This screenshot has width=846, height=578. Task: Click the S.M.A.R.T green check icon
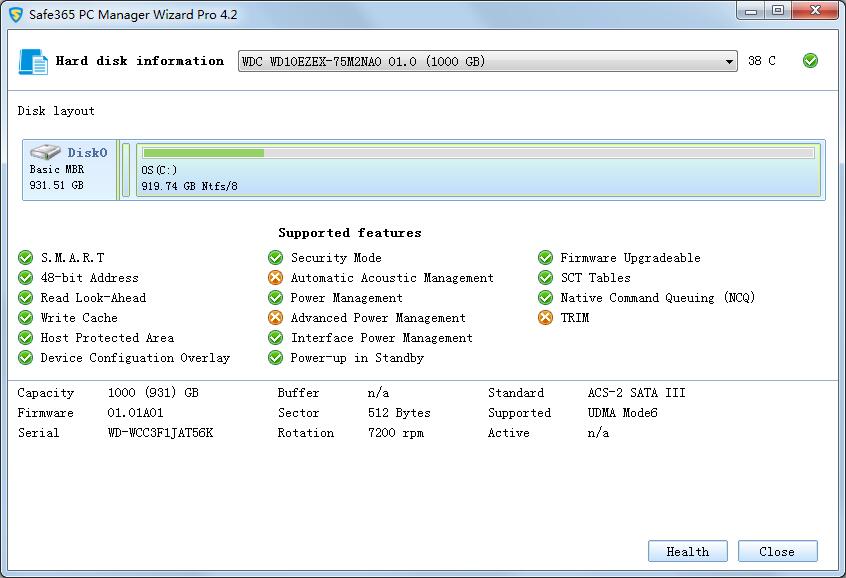click(26, 258)
